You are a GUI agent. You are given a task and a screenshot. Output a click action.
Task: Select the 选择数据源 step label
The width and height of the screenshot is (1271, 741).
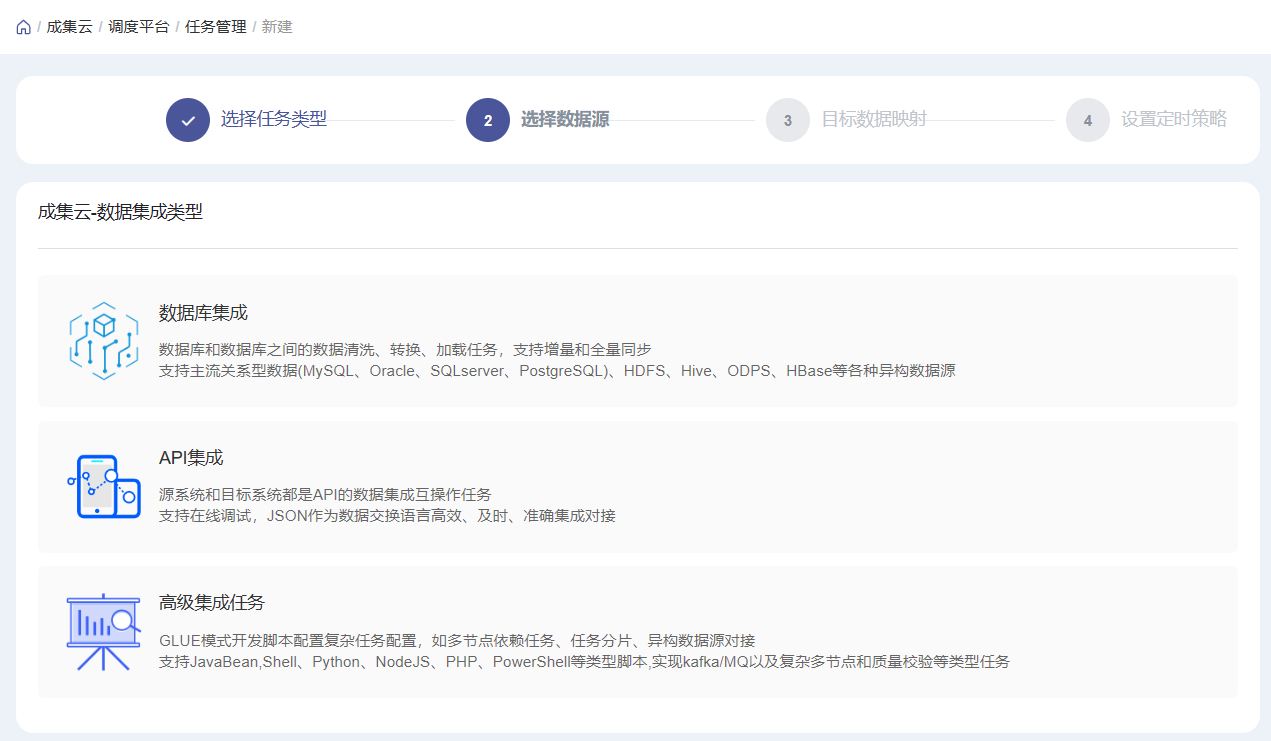[x=565, y=119]
